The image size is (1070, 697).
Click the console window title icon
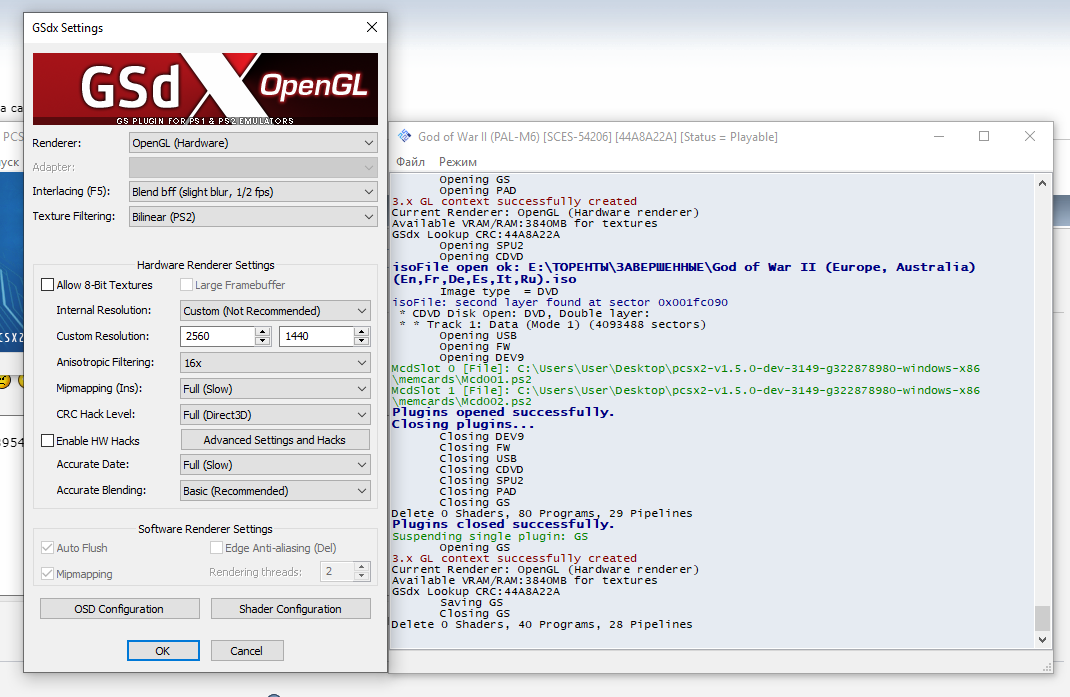[404, 137]
